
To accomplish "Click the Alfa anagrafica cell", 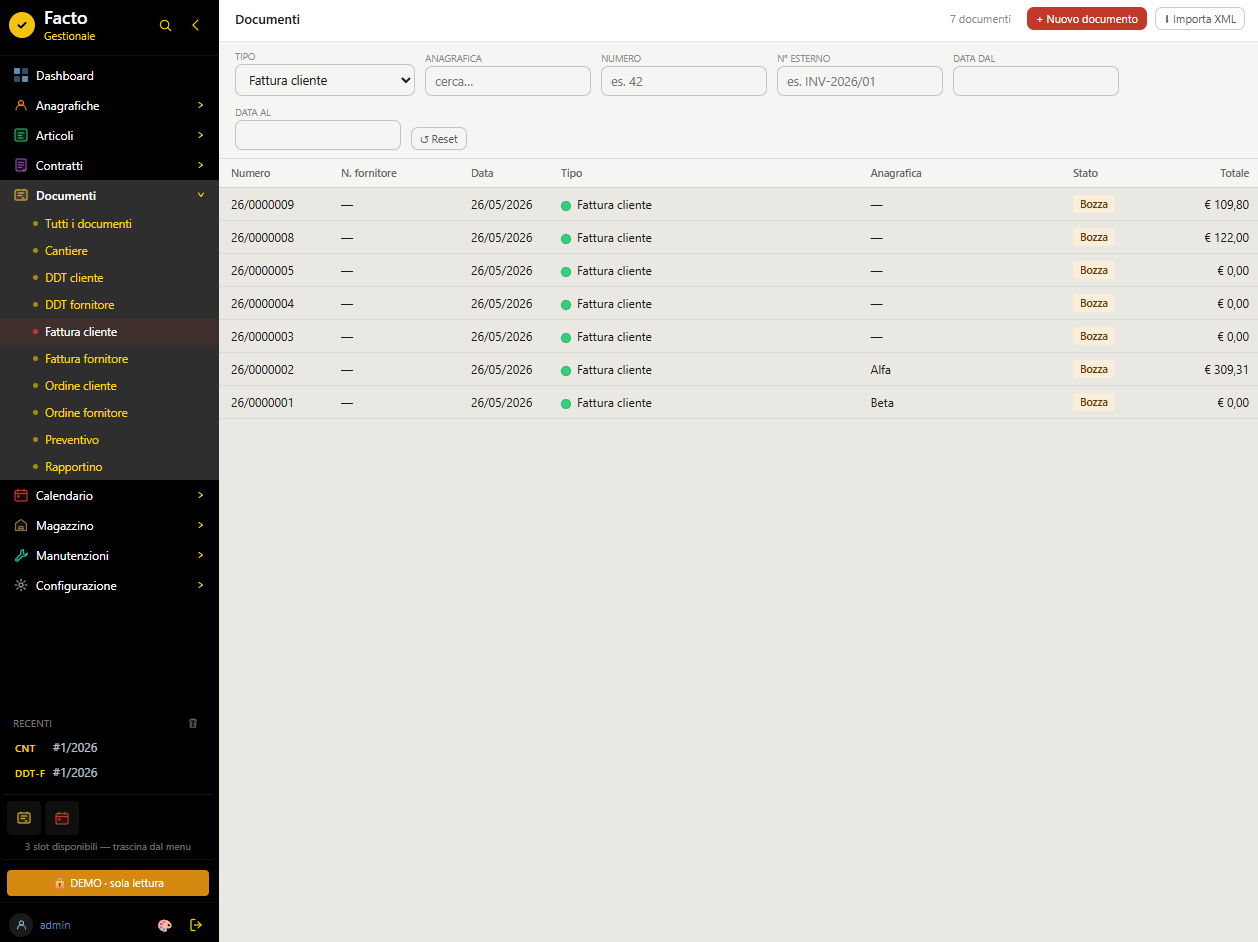I will tap(881, 370).
